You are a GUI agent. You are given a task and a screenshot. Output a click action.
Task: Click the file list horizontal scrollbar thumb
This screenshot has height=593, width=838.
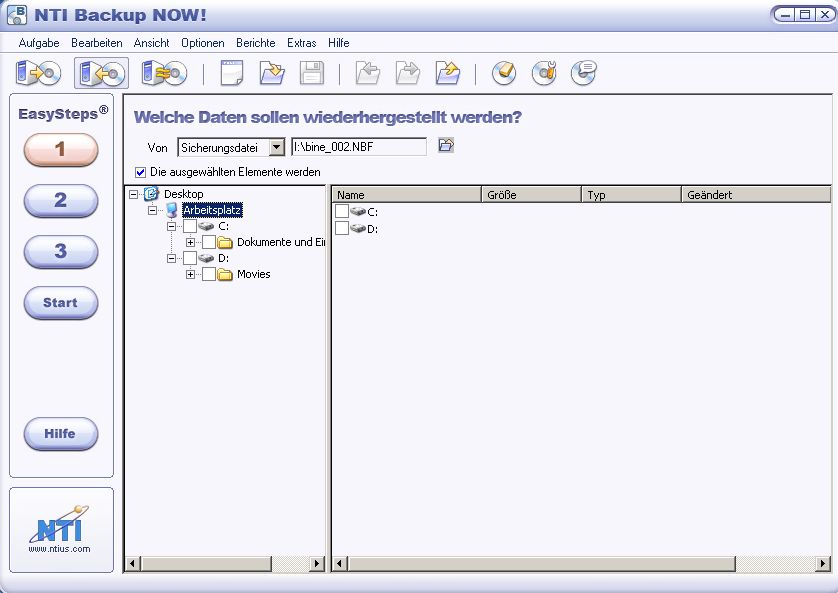tap(541, 563)
